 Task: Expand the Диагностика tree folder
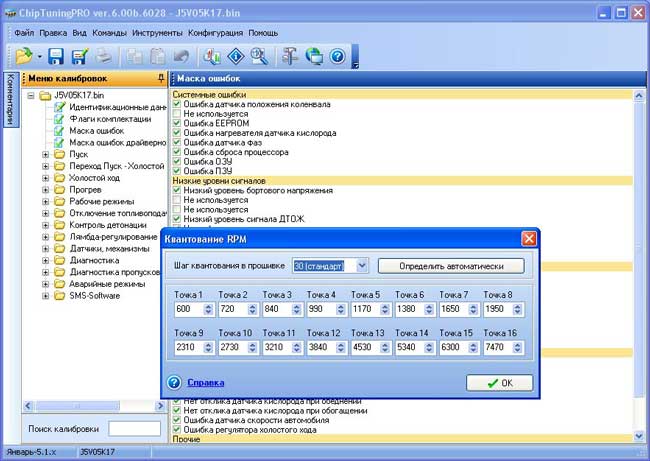pos(46,260)
